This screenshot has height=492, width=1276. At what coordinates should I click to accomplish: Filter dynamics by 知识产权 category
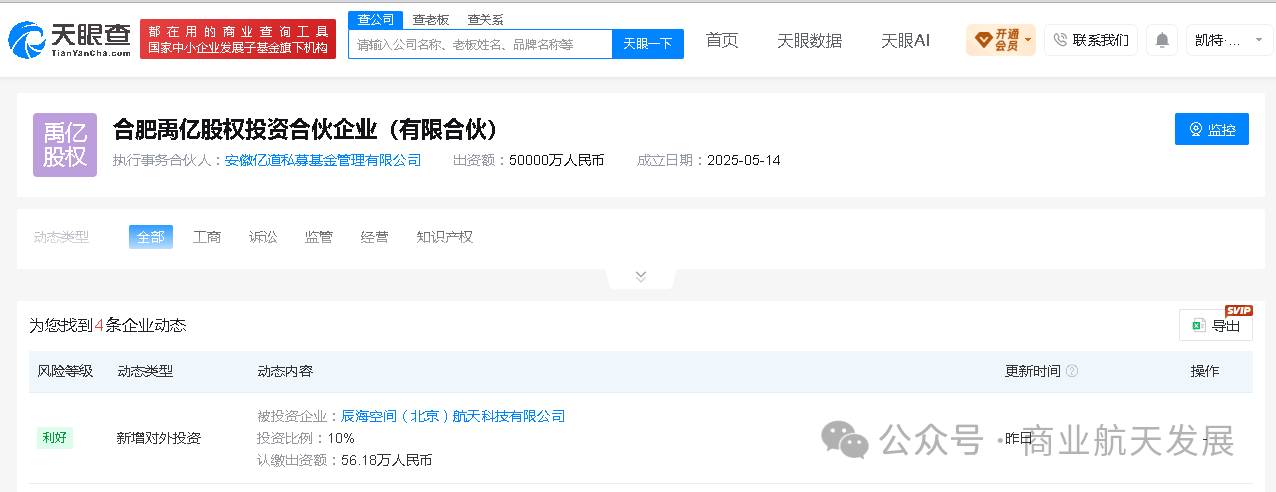point(445,237)
